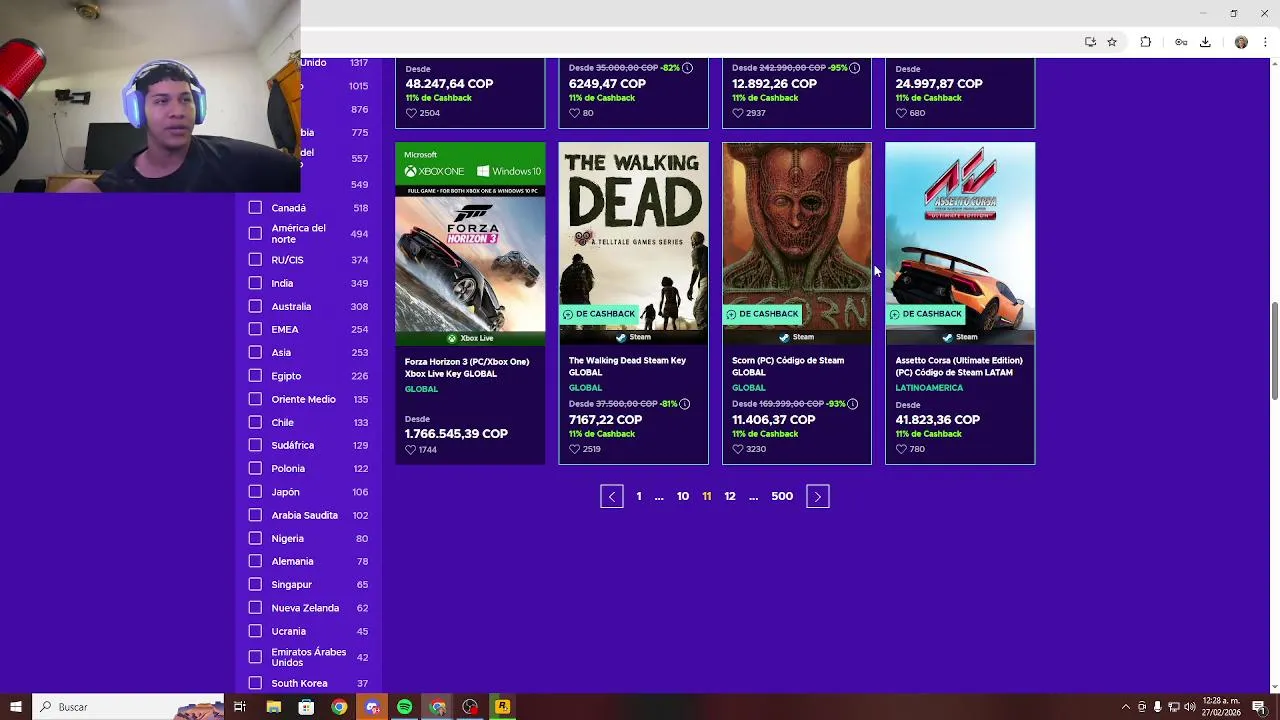Check the Nueva Zelanda region filter
Viewport: 1280px width, 720px height.
click(255, 607)
